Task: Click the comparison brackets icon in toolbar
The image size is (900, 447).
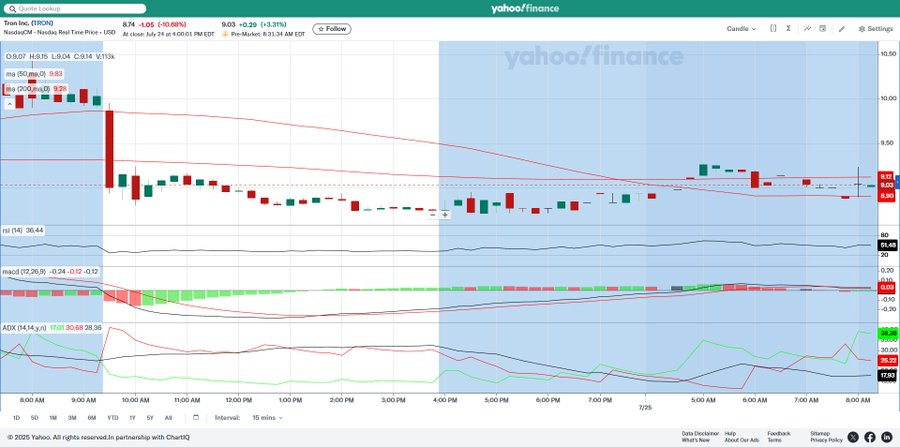Action: [x=773, y=29]
